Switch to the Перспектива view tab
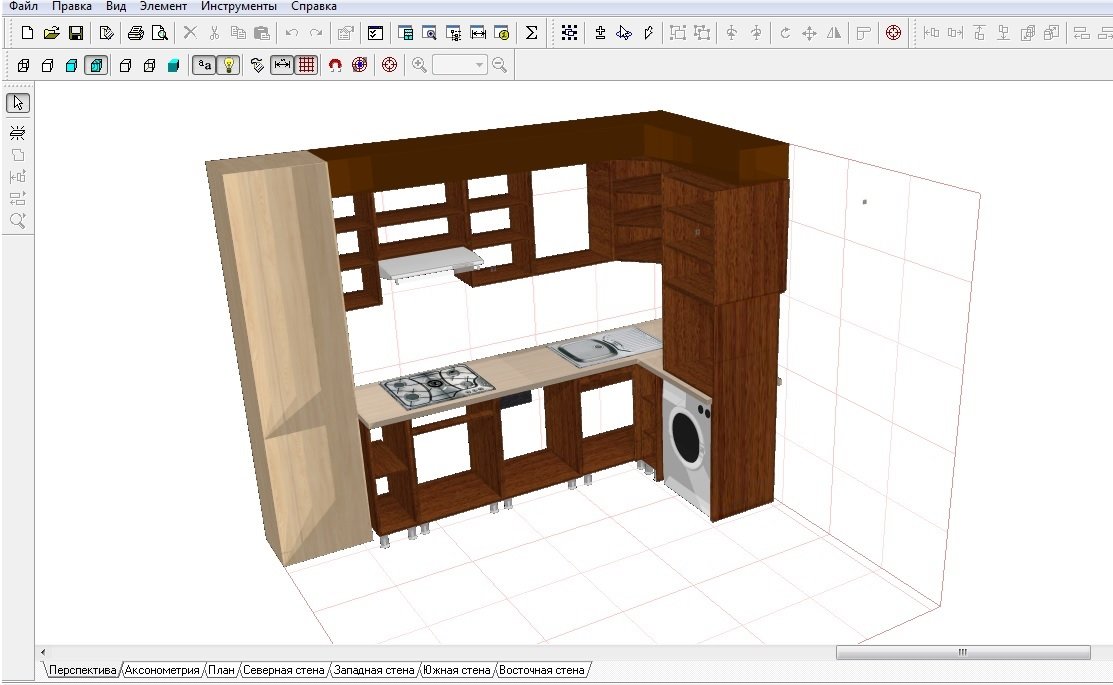Image resolution: width=1113 pixels, height=685 pixels. click(82, 670)
